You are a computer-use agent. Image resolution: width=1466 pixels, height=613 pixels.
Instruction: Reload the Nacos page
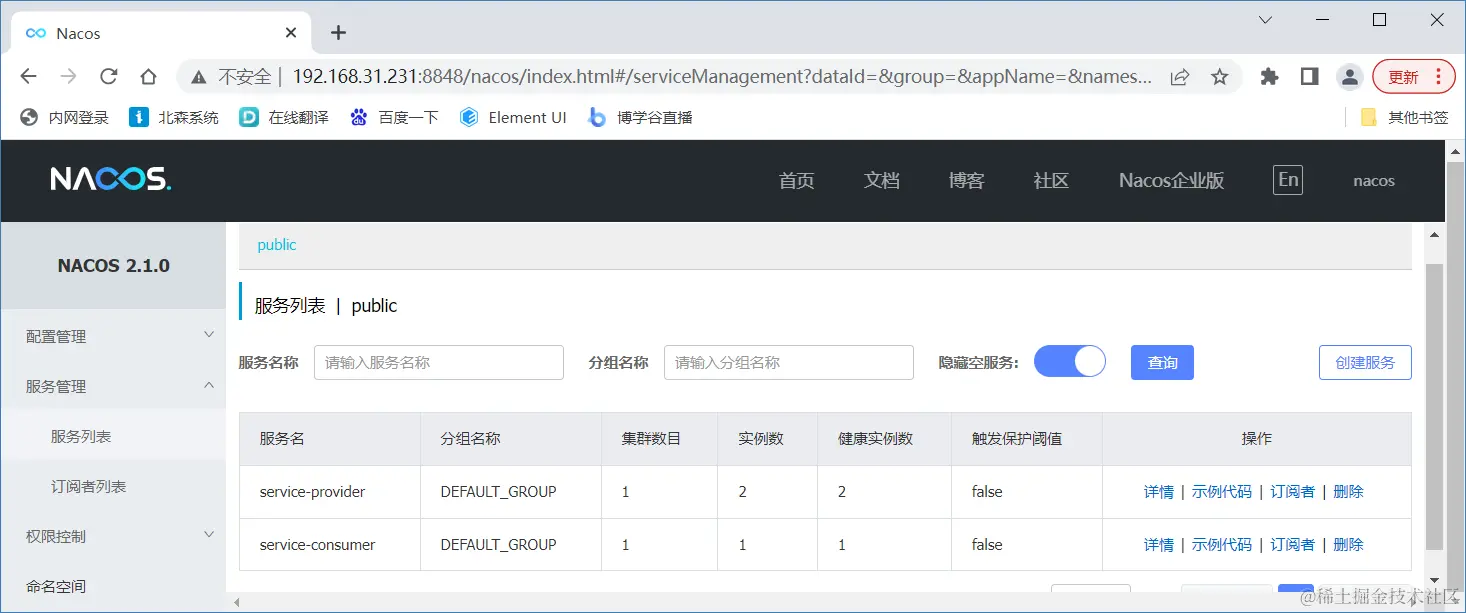pos(108,77)
